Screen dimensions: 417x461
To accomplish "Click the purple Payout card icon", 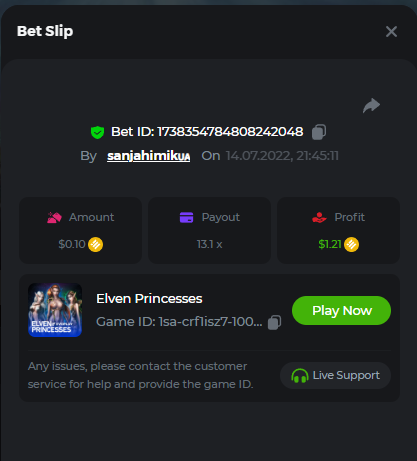I will click(x=186, y=217).
